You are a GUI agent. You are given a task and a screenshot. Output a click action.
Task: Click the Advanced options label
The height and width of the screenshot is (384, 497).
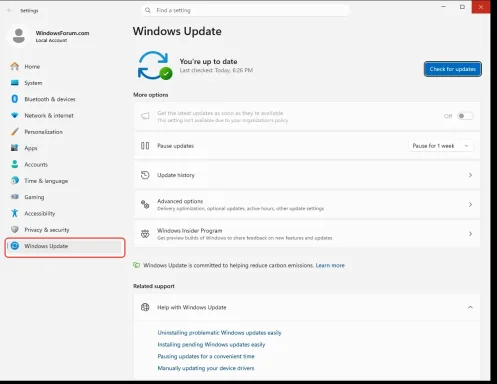click(180, 201)
